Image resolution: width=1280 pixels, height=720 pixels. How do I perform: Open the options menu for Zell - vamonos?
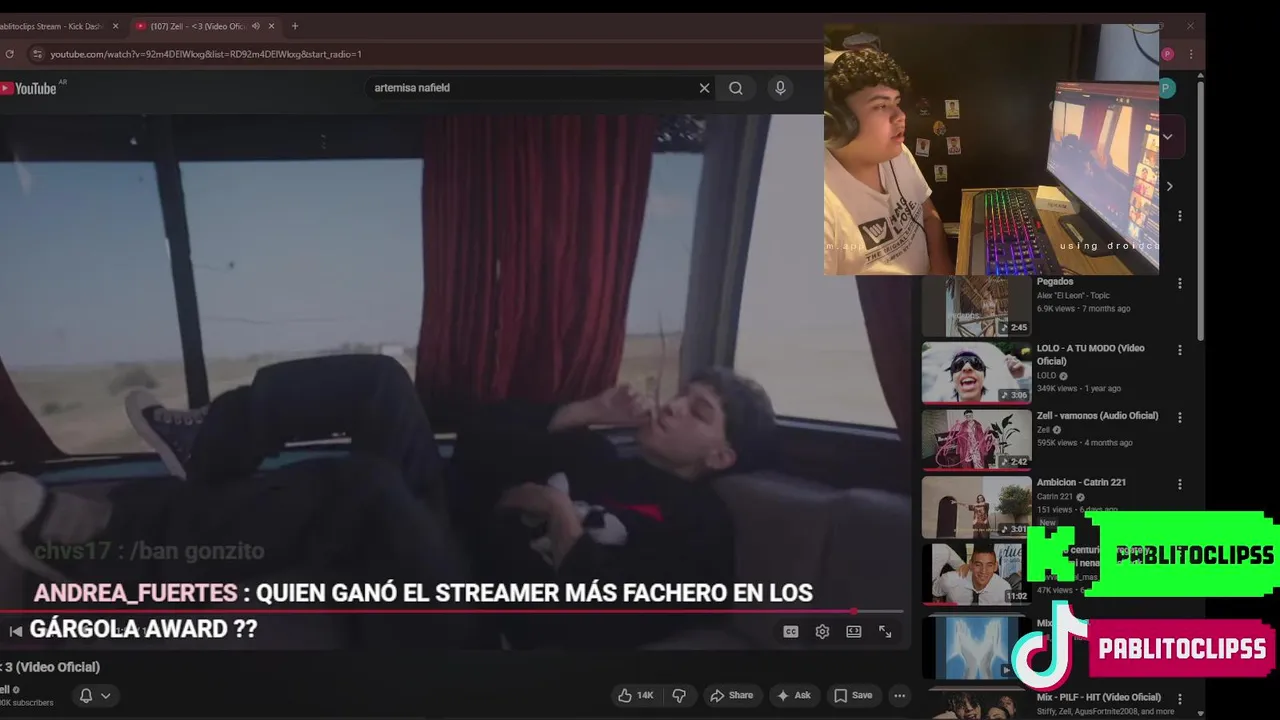coord(1180,417)
